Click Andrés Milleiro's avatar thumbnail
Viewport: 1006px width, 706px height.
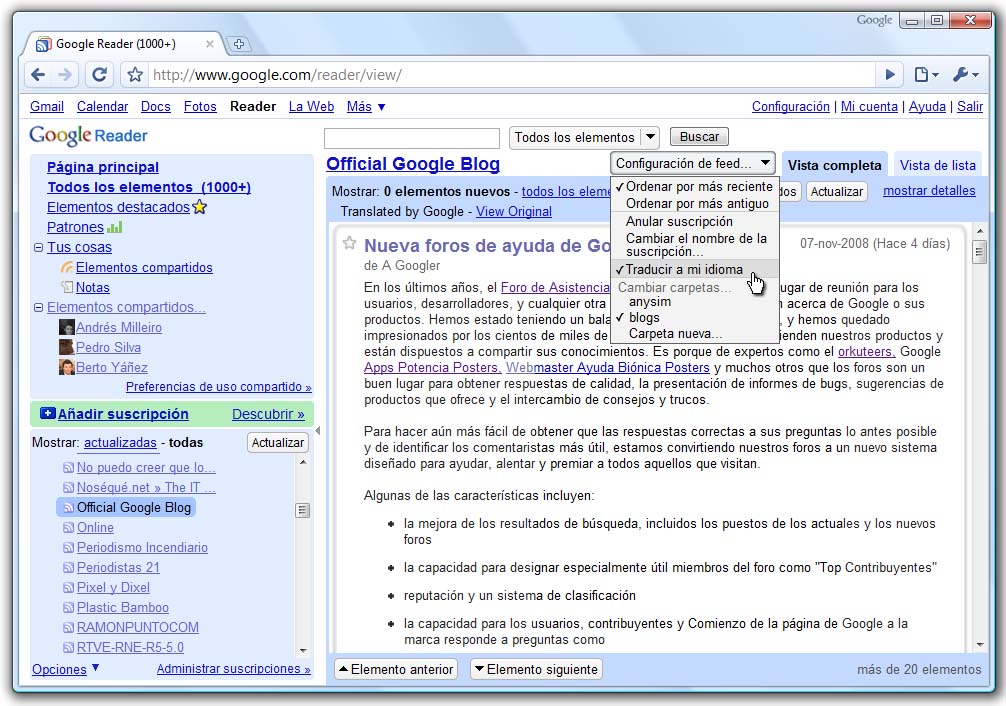[67, 327]
